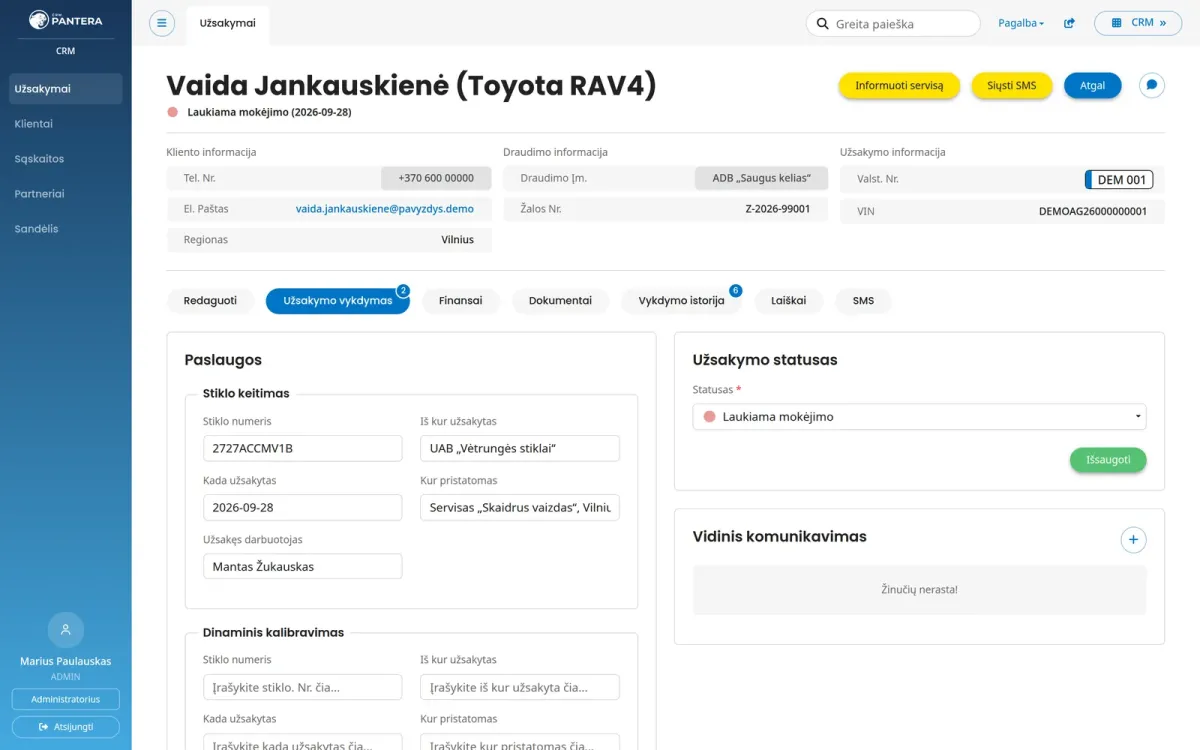Image resolution: width=1200 pixels, height=750 pixels.
Task: Add internal message with the plus icon
Action: point(1133,540)
